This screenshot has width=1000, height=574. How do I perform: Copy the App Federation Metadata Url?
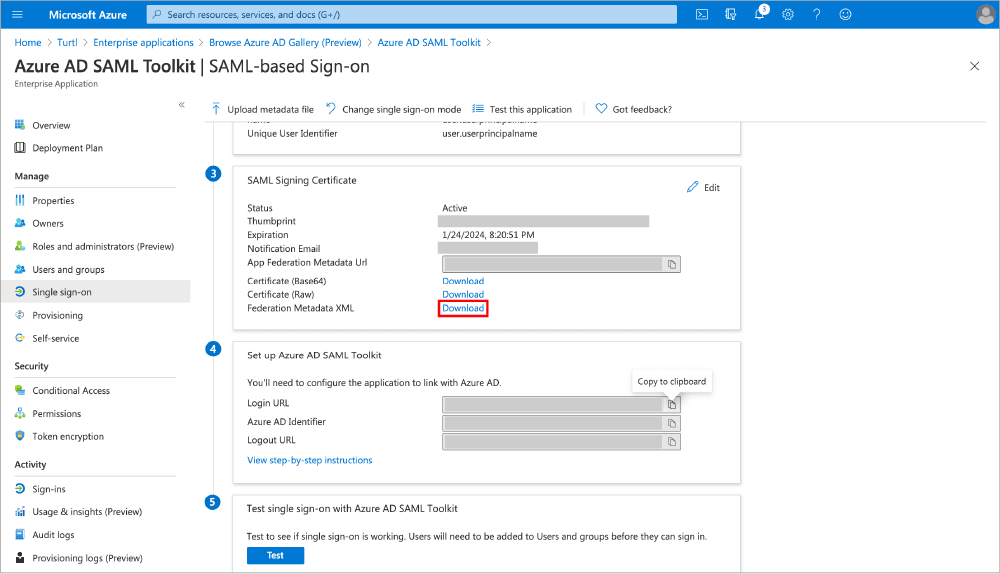click(x=672, y=264)
